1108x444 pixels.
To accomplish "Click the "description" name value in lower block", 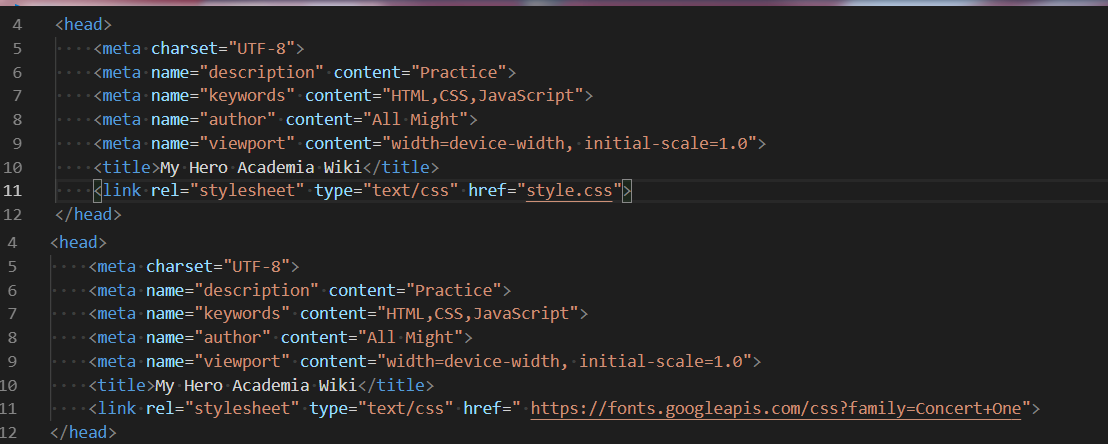I will pyautogui.click(x=258, y=290).
